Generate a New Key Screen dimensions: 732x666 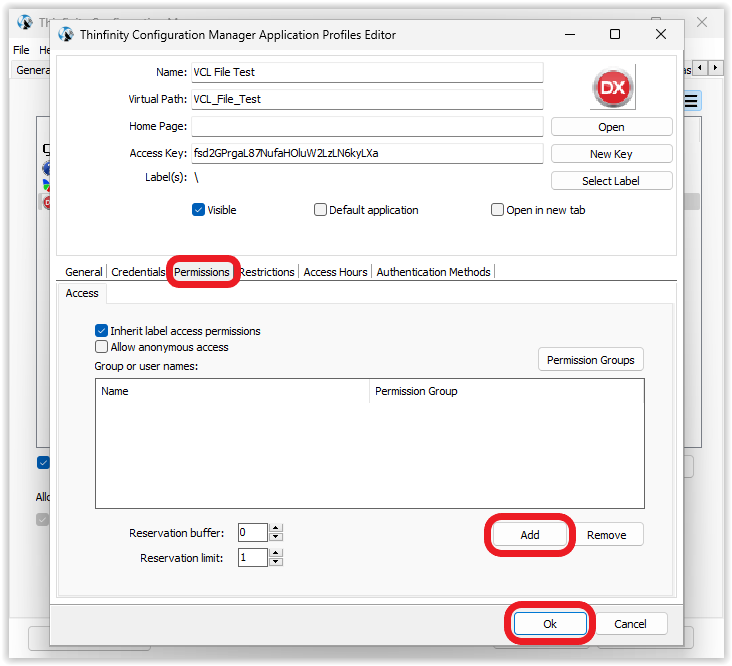tap(611, 154)
